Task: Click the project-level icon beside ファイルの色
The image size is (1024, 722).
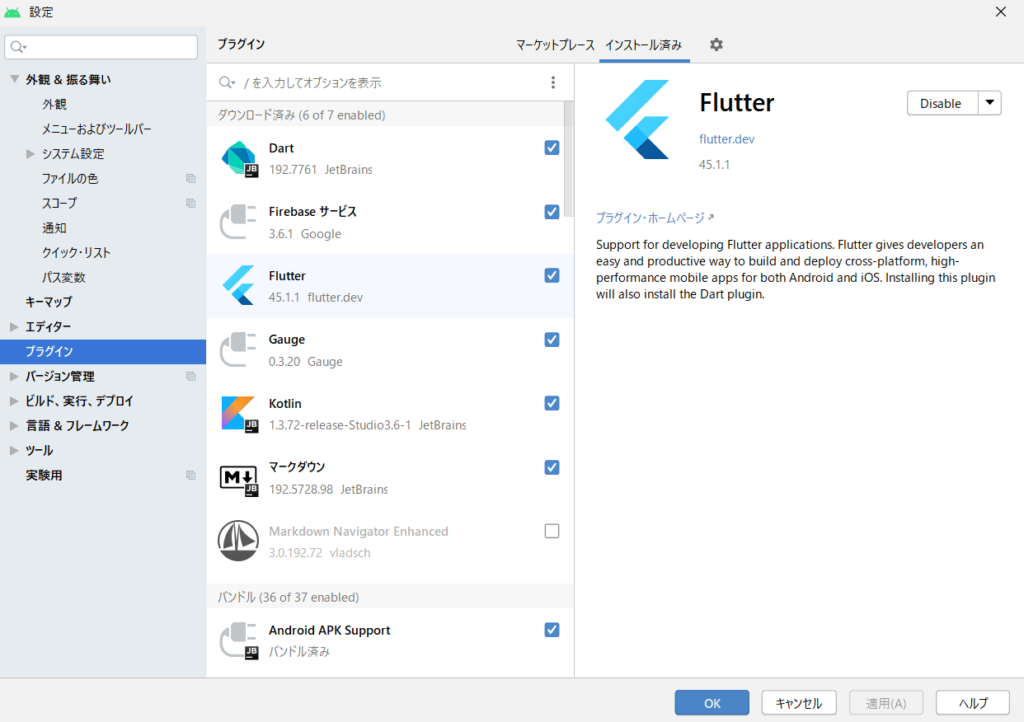Action: pyautogui.click(x=191, y=178)
